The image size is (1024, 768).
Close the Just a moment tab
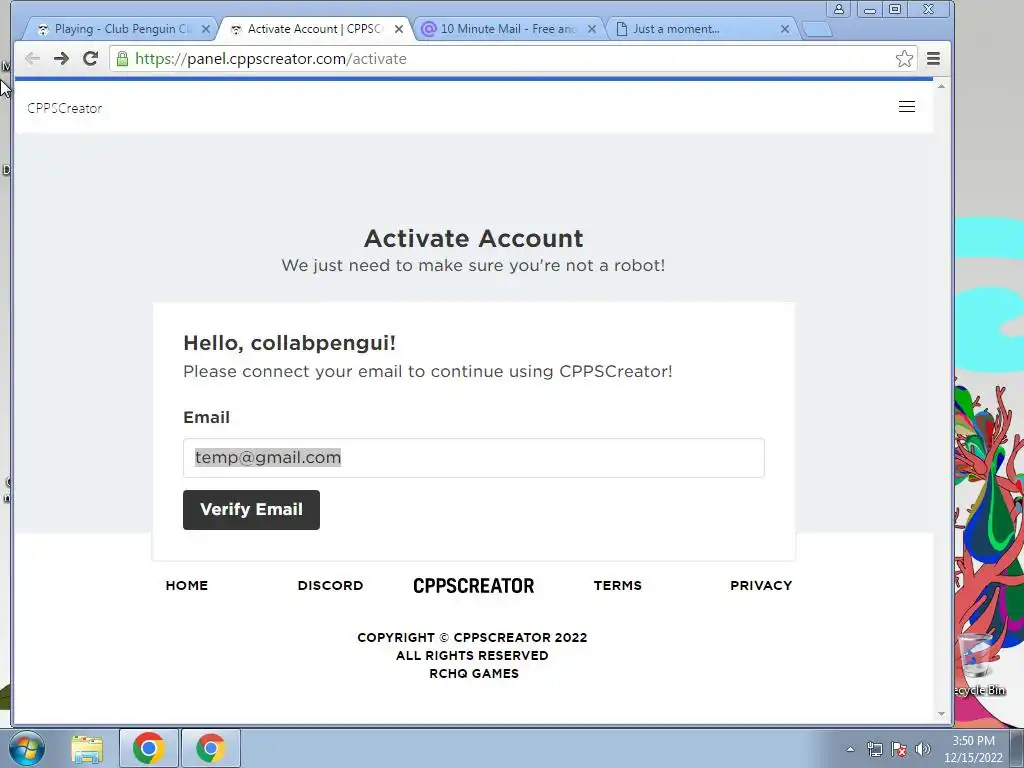(x=785, y=29)
